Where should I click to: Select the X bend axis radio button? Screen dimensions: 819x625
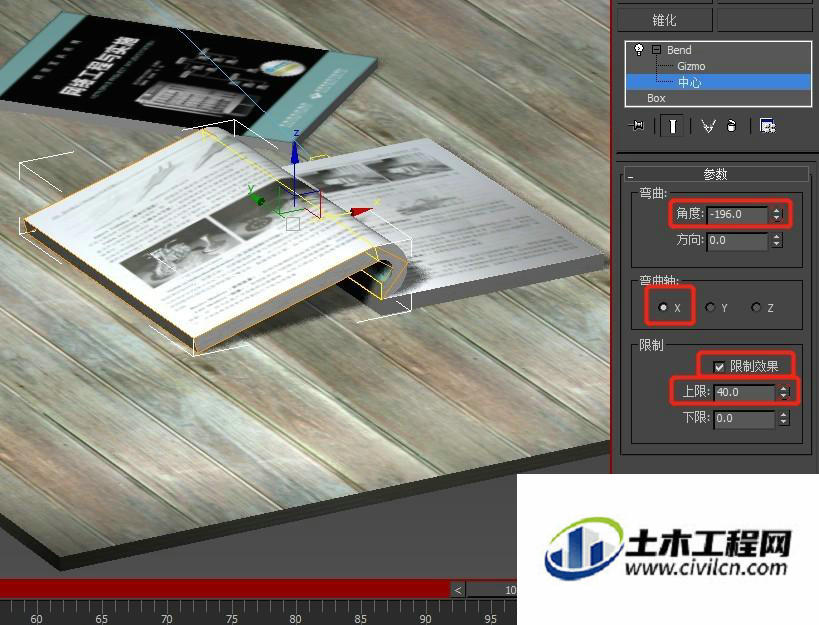tap(663, 307)
